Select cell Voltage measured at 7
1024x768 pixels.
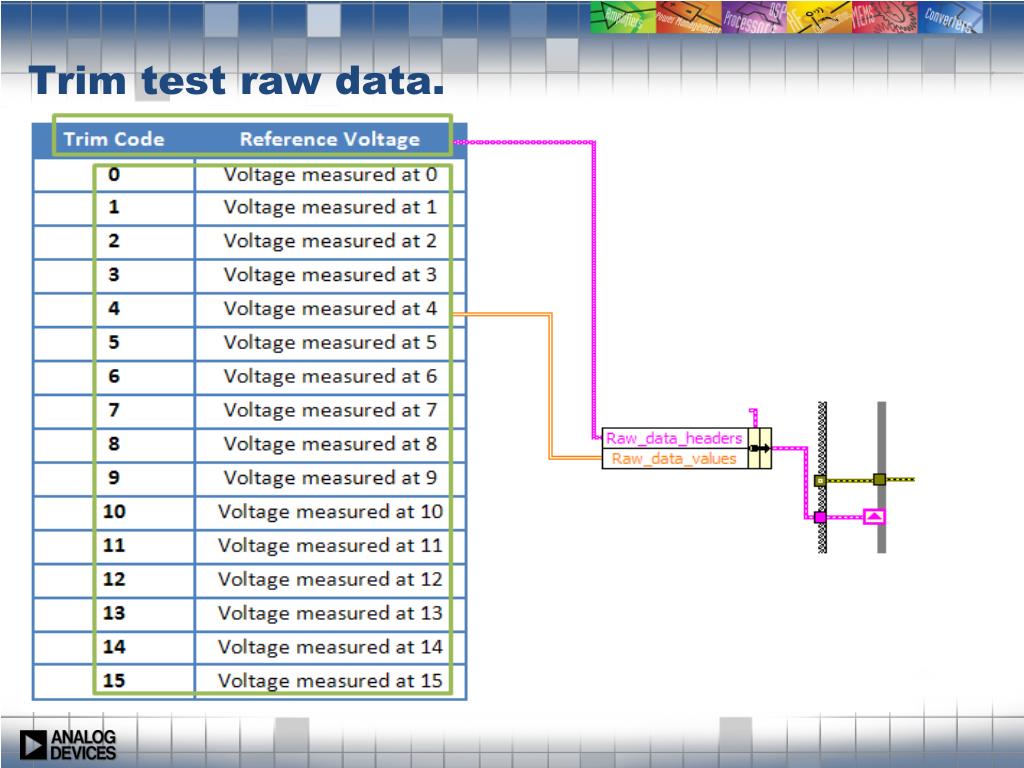pos(330,411)
